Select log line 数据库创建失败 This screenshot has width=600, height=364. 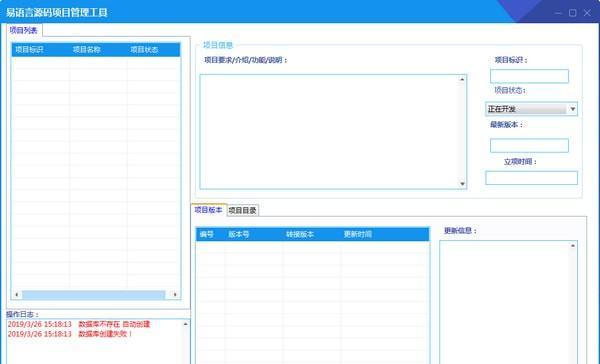[70, 334]
